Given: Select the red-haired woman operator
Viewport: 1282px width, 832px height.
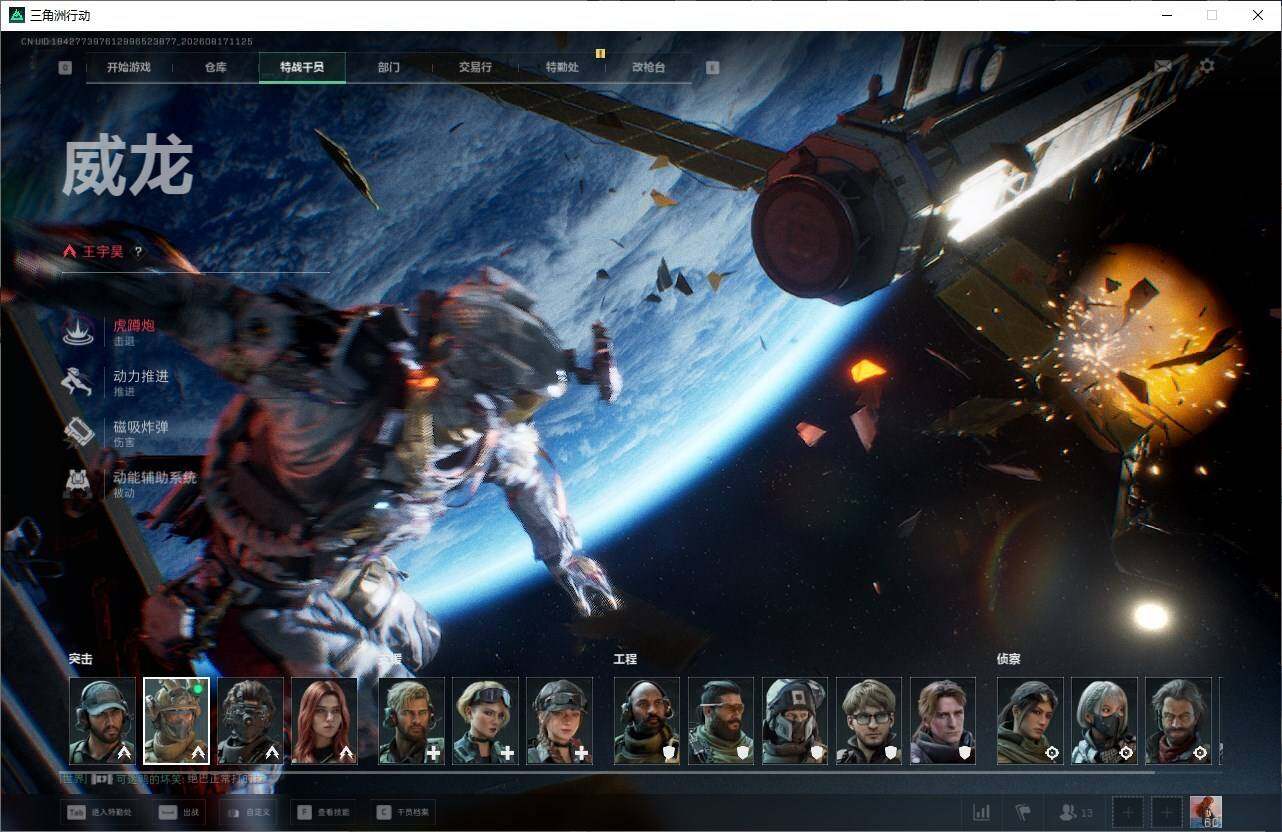Looking at the screenshot, I should 324,721.
